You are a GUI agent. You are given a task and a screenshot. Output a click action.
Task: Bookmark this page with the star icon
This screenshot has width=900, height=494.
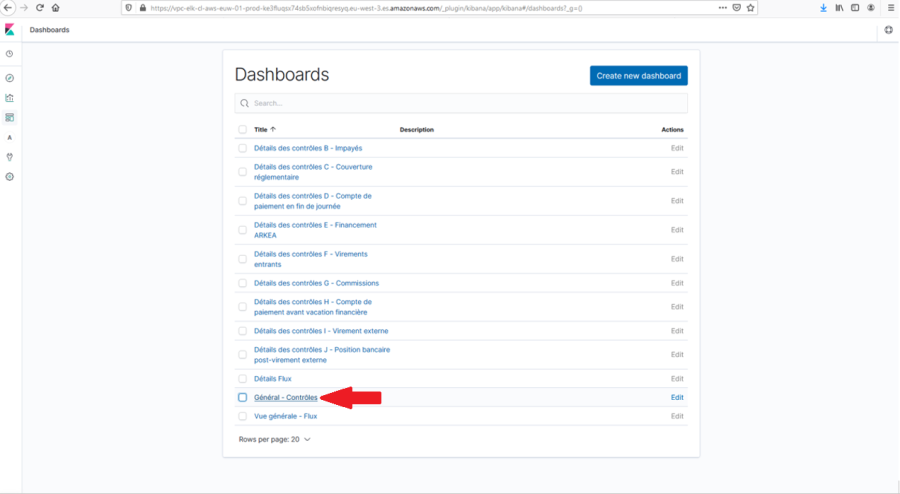(x=752, y=7)
